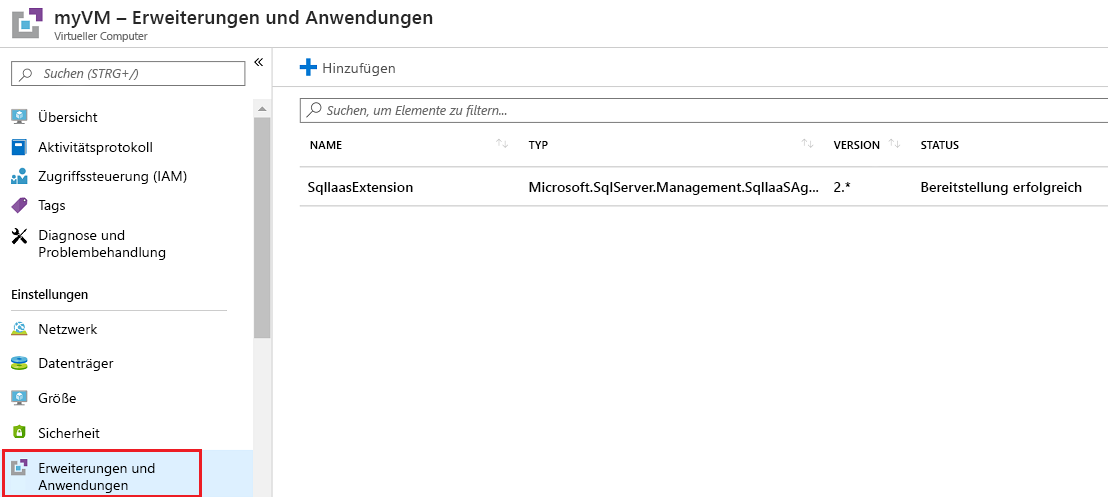The height and width of the screenshot is (497, 1108).
Task: Select Erweiterungen und Anwendungen in sidebar
Action: pyautogui.click(x=102, y=472)
